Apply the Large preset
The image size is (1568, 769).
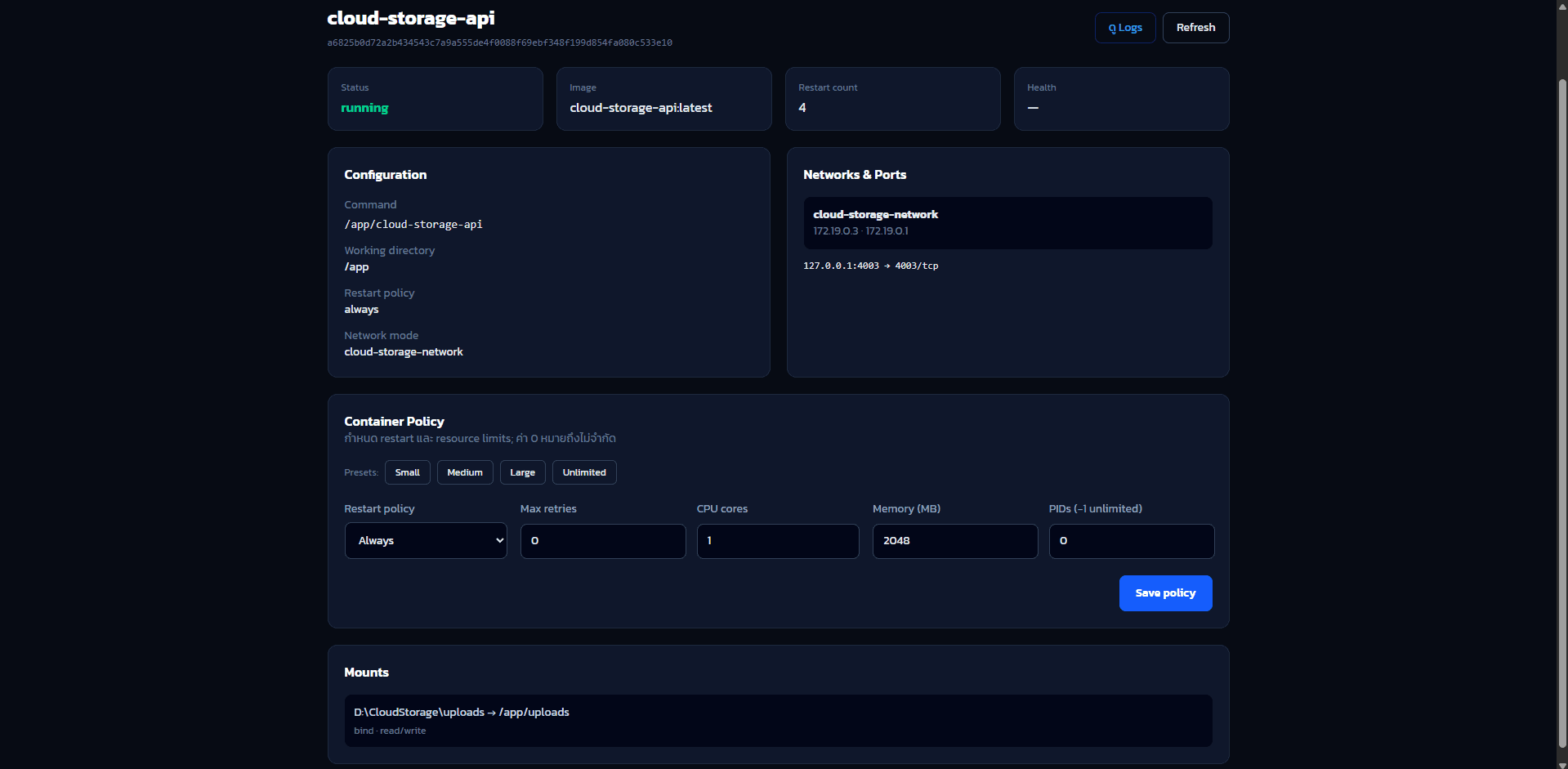click(523, 472)
